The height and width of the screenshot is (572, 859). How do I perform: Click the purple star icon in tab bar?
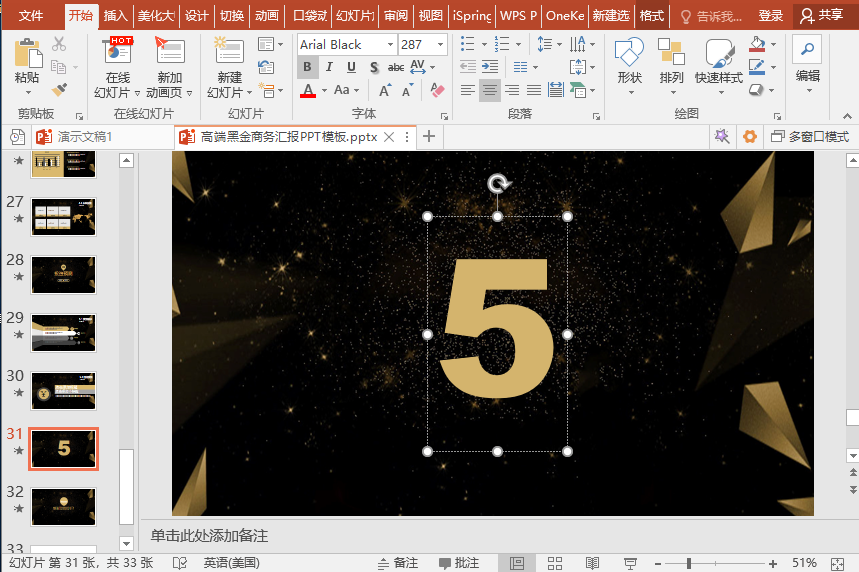pyautogui.click(x=721, y=136)
